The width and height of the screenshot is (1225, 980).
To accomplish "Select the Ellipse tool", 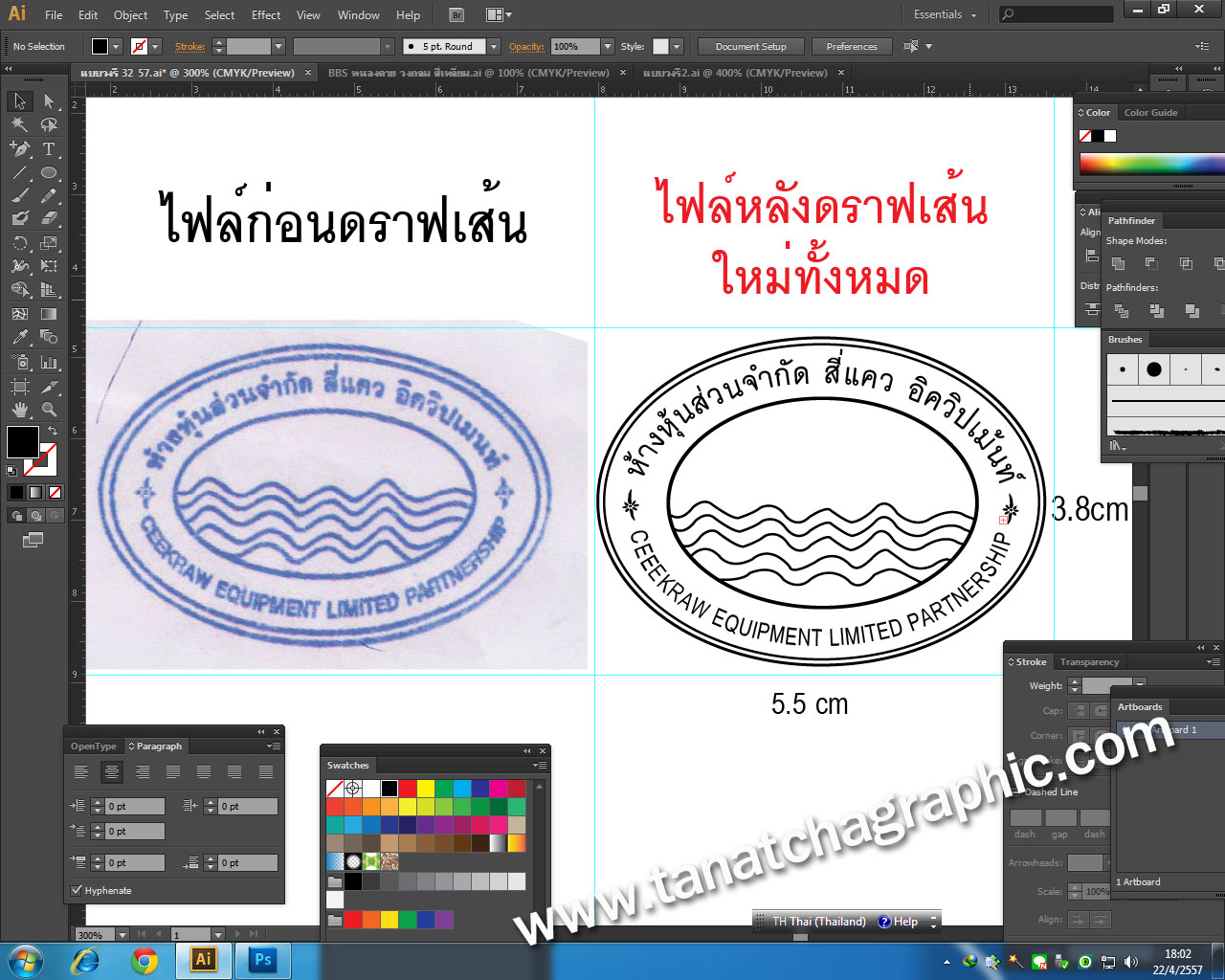I will click(x=49, y=173).
